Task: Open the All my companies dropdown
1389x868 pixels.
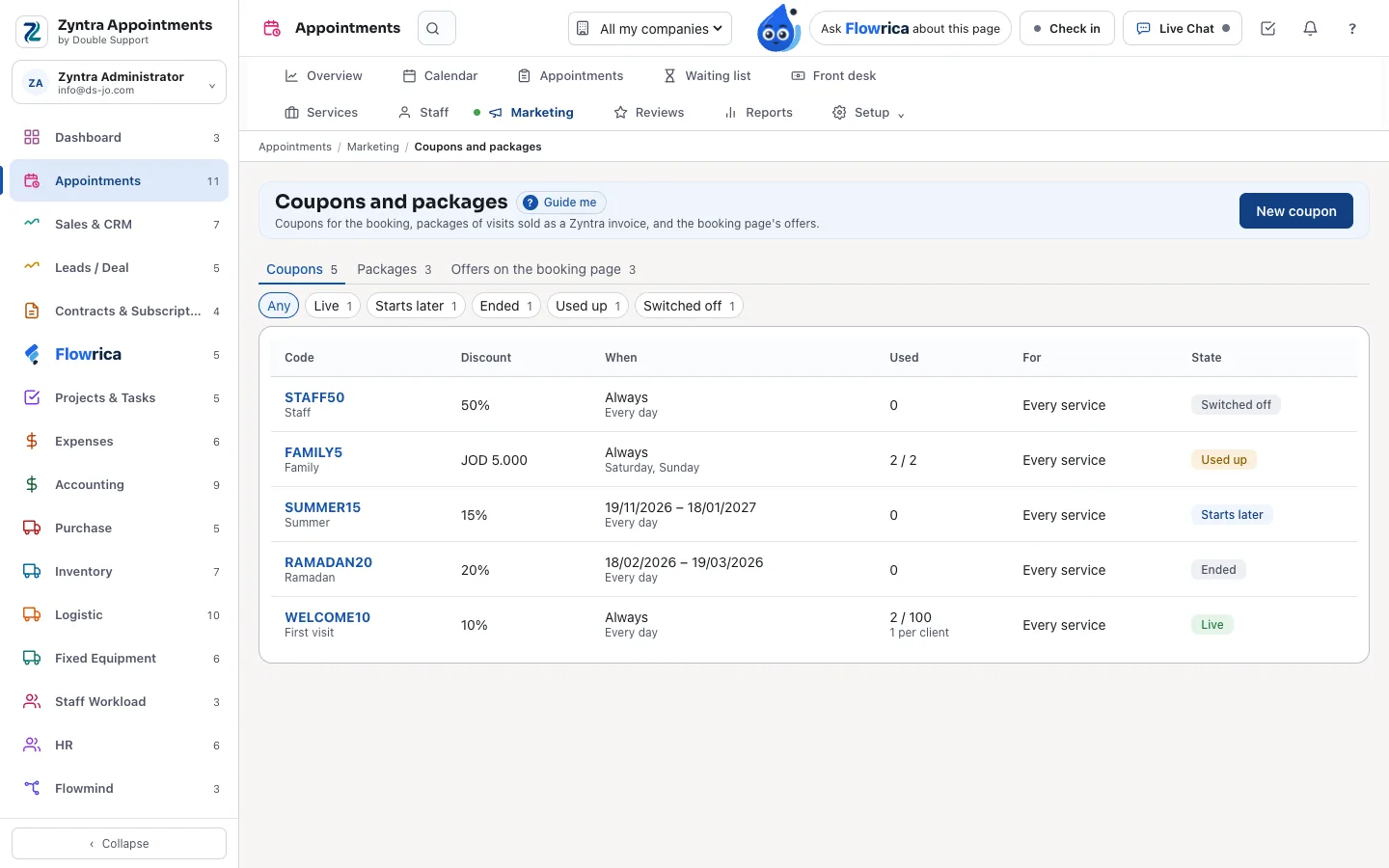Action: click(x=650, y=29)
